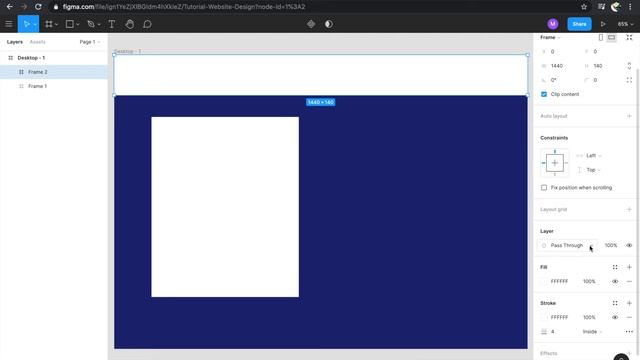Switch to the Assets tab
This screenshot has width=640, height=360.
tap(38, 42)
